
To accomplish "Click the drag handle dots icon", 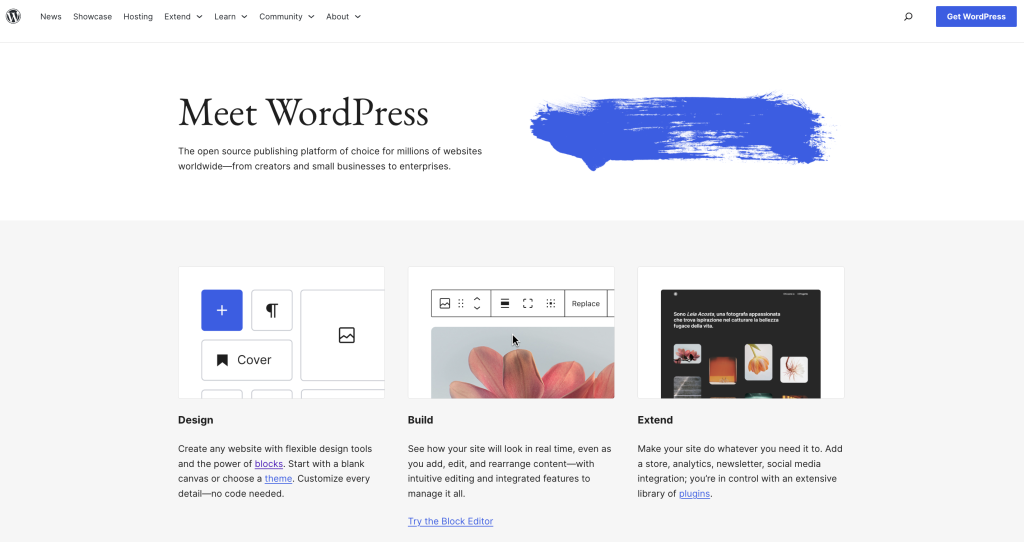I will pos(461,304).
